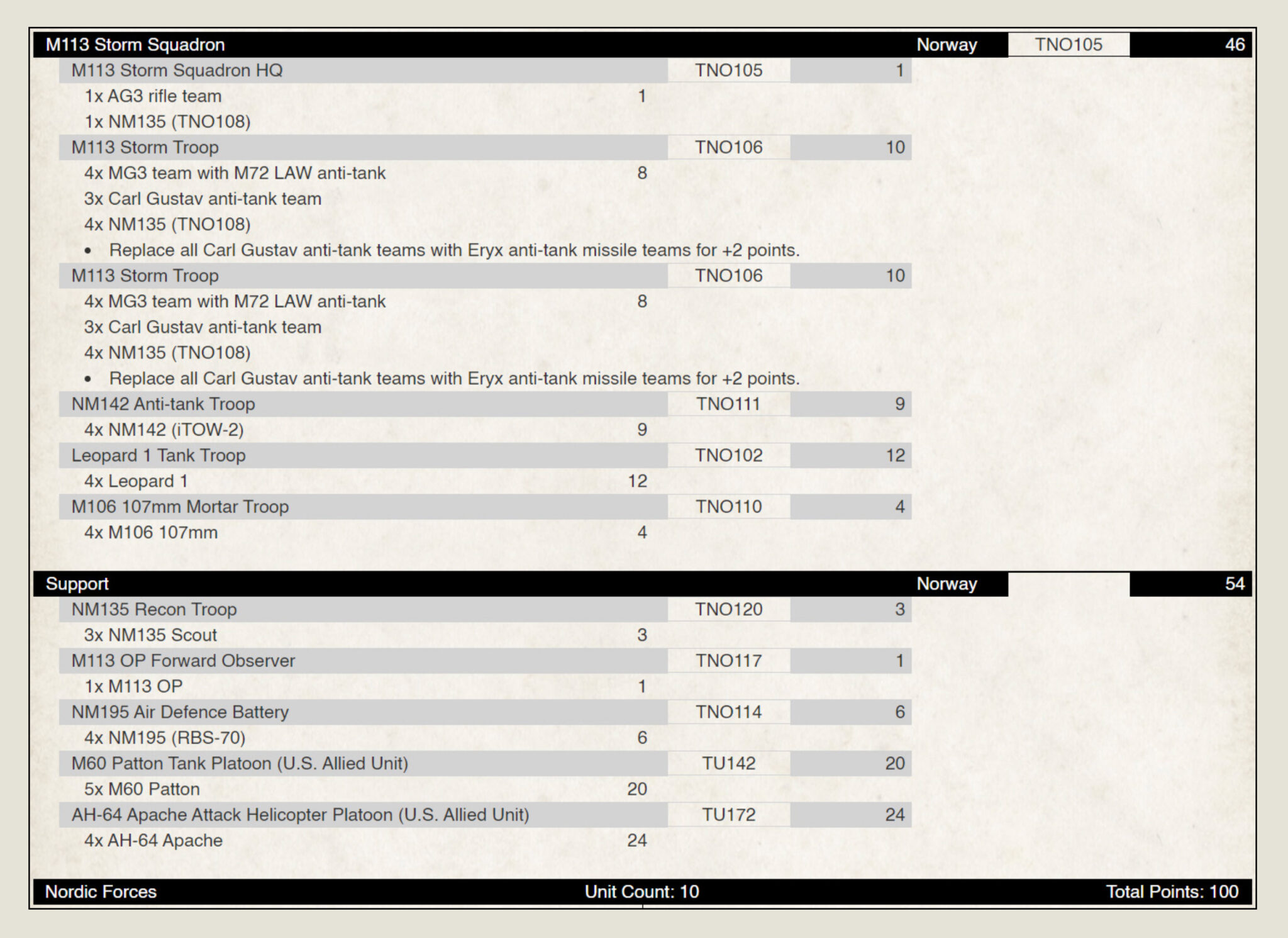Click first Eryx anti-tank missile upgrade option

click(454, 250)
